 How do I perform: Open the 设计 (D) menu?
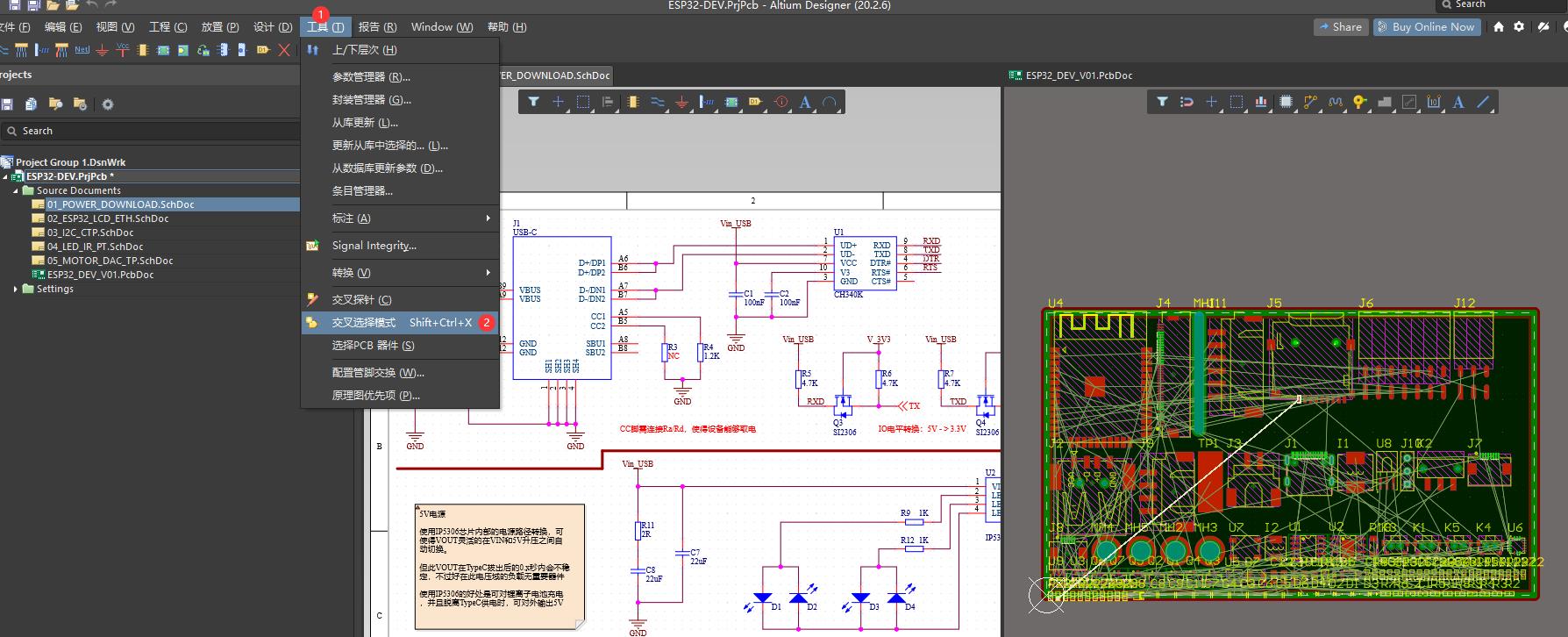point(273,27)
